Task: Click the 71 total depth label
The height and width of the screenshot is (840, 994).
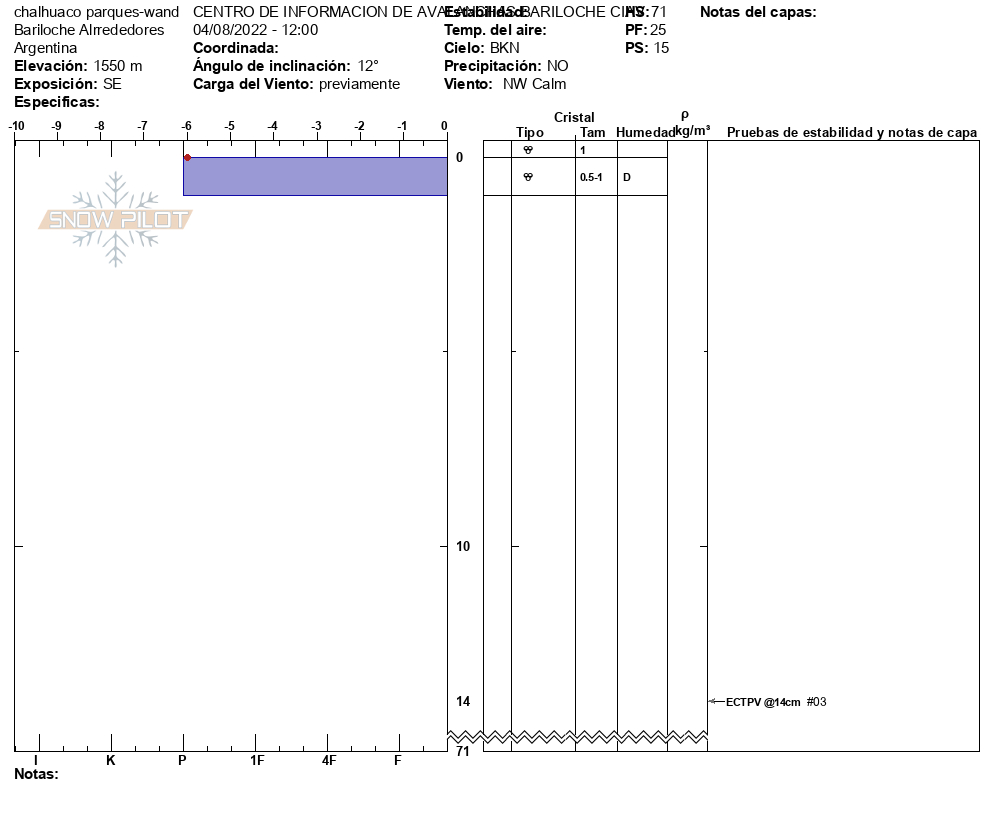Action: (462, 751)
